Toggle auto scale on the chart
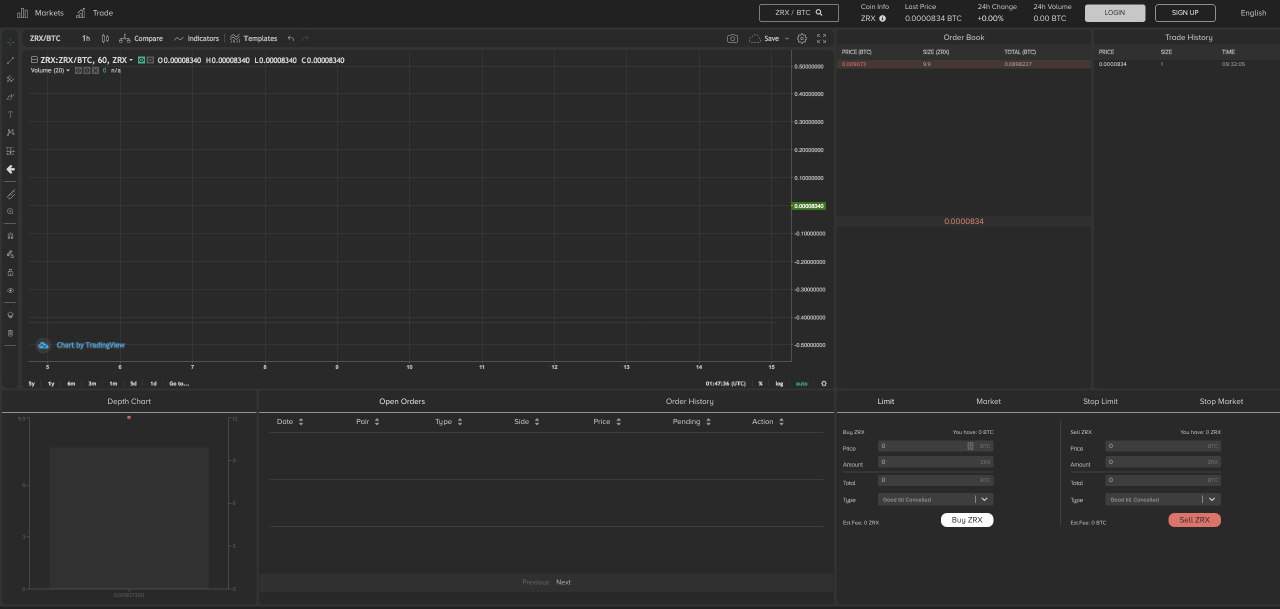 (801, 383)
